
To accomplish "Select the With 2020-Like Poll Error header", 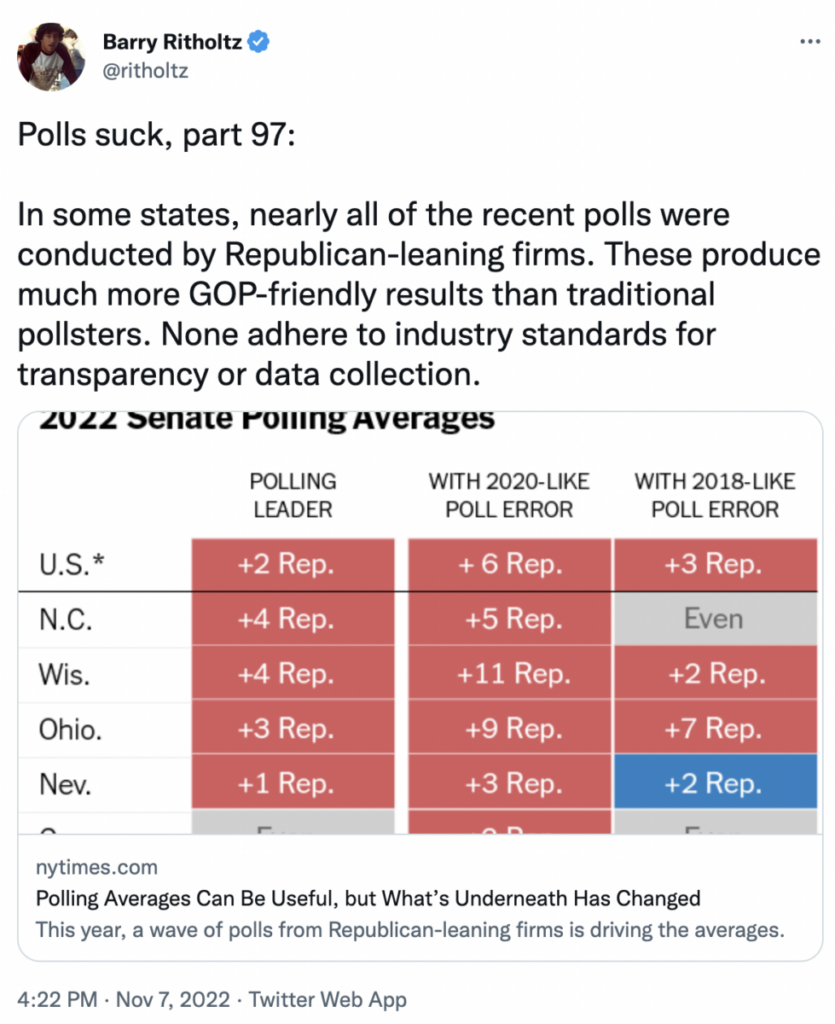I will 509,495.
